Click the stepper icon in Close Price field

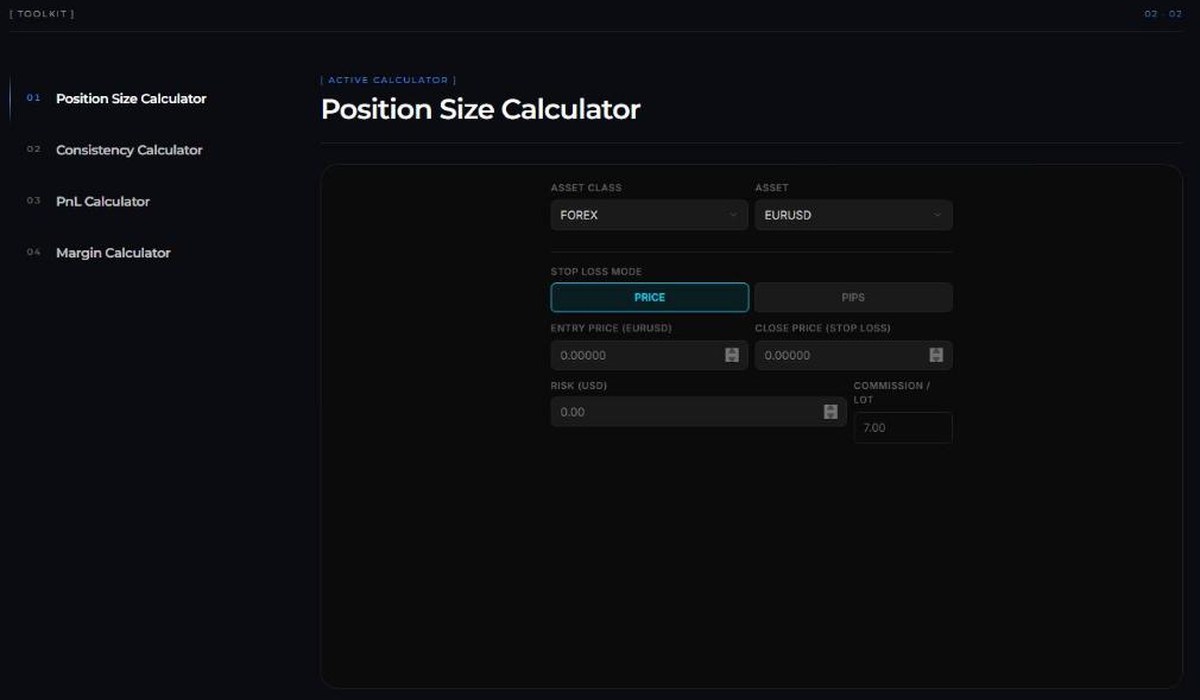click(x=936, y=355)
